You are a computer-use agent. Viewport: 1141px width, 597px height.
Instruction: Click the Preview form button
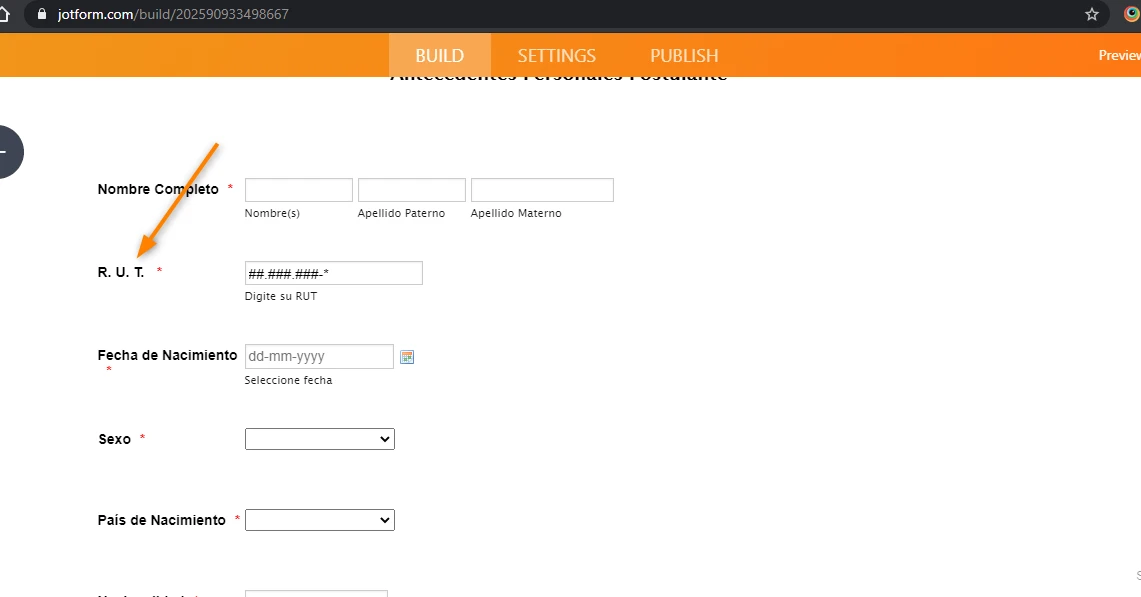pyautogui.click(x=1119, y=55)
